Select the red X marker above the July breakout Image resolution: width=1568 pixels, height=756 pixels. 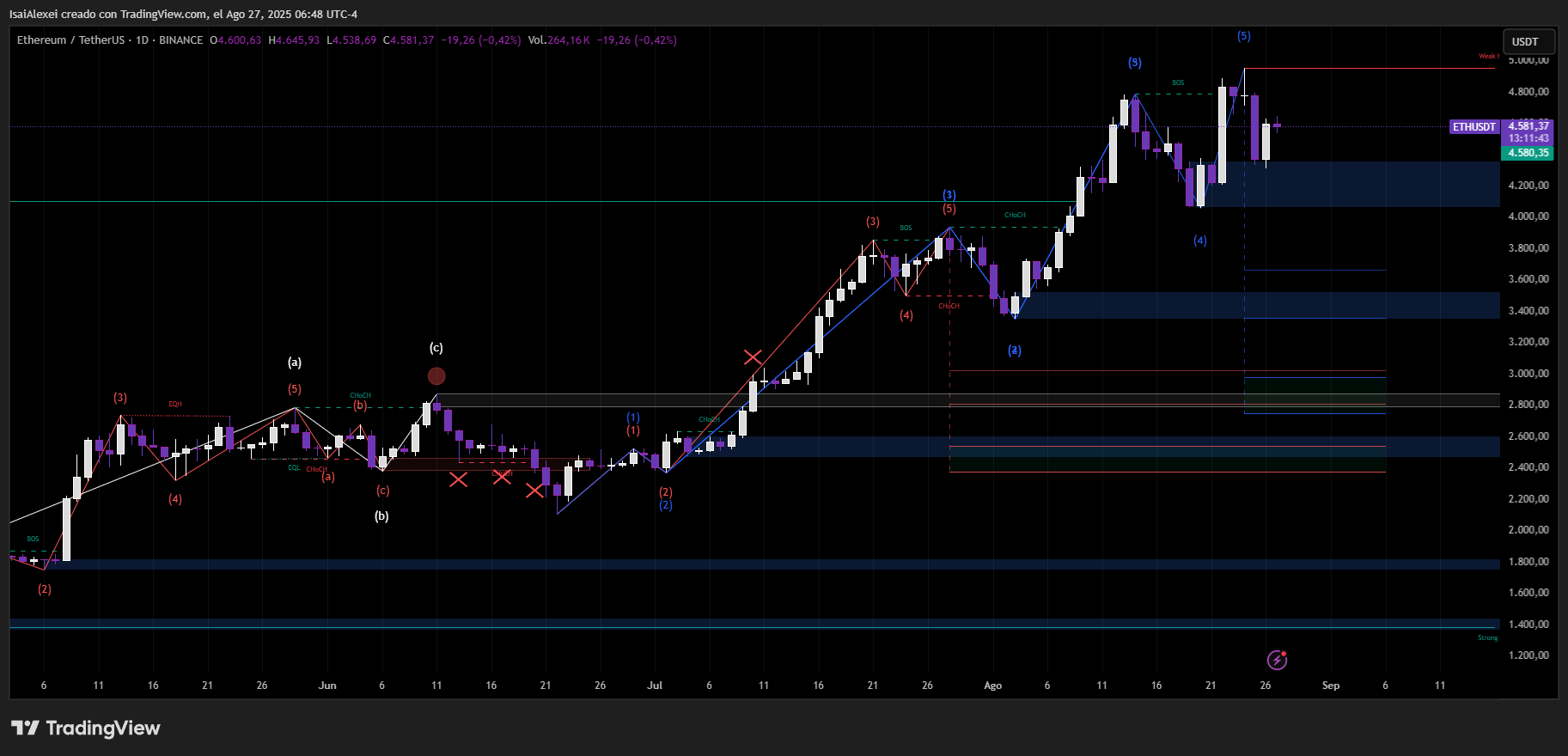pos(753,357)
